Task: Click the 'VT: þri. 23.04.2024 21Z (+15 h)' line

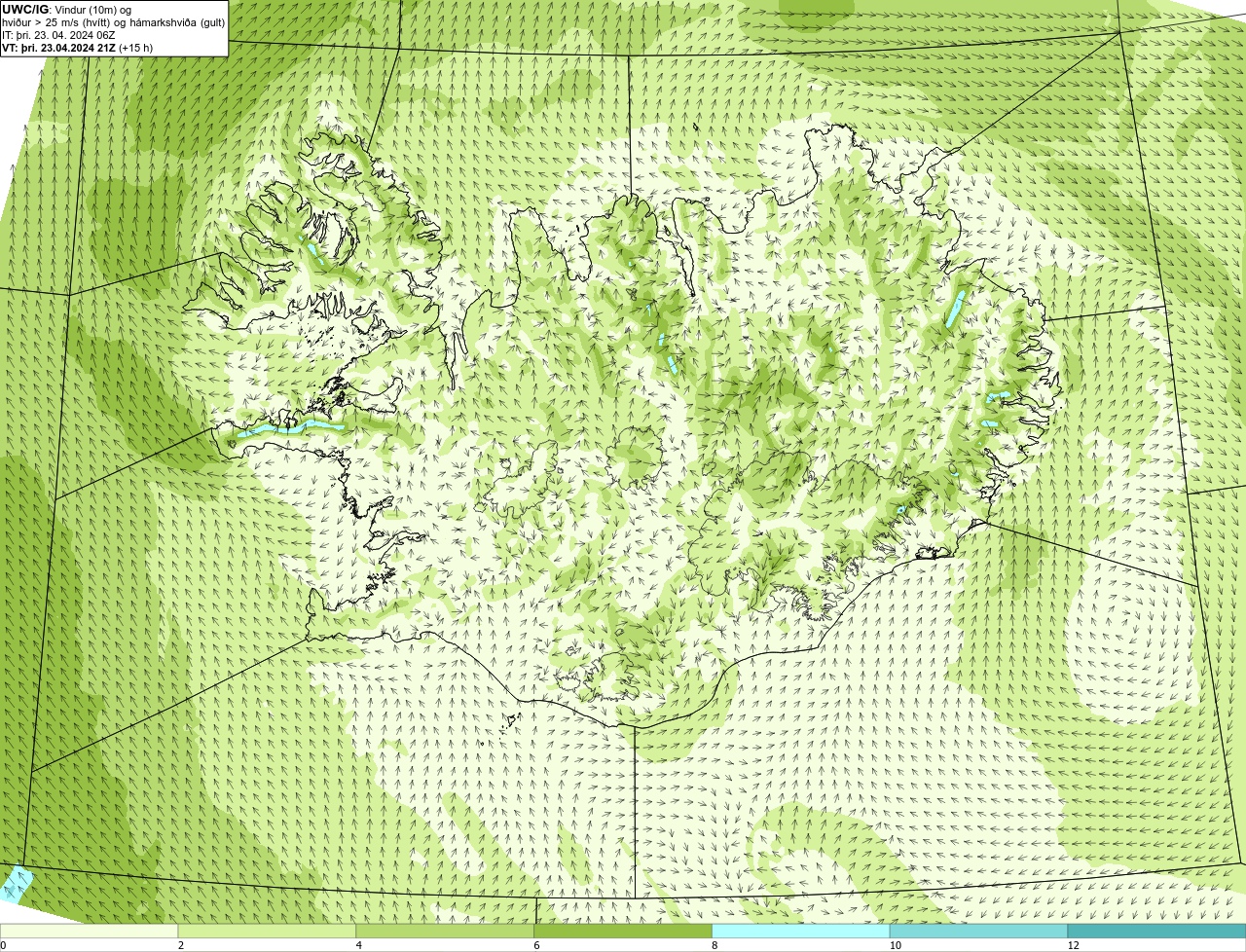Action: pos(78,48)
